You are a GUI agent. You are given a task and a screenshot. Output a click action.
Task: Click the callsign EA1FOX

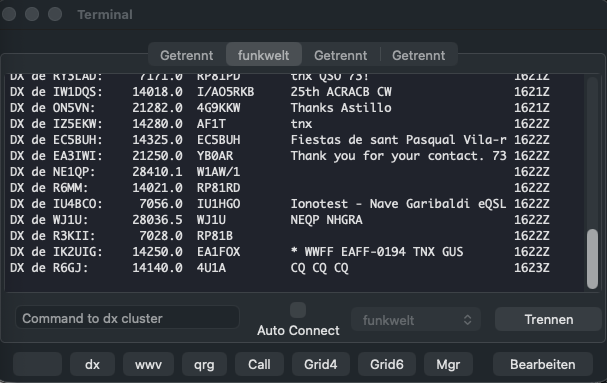[218, 252]
